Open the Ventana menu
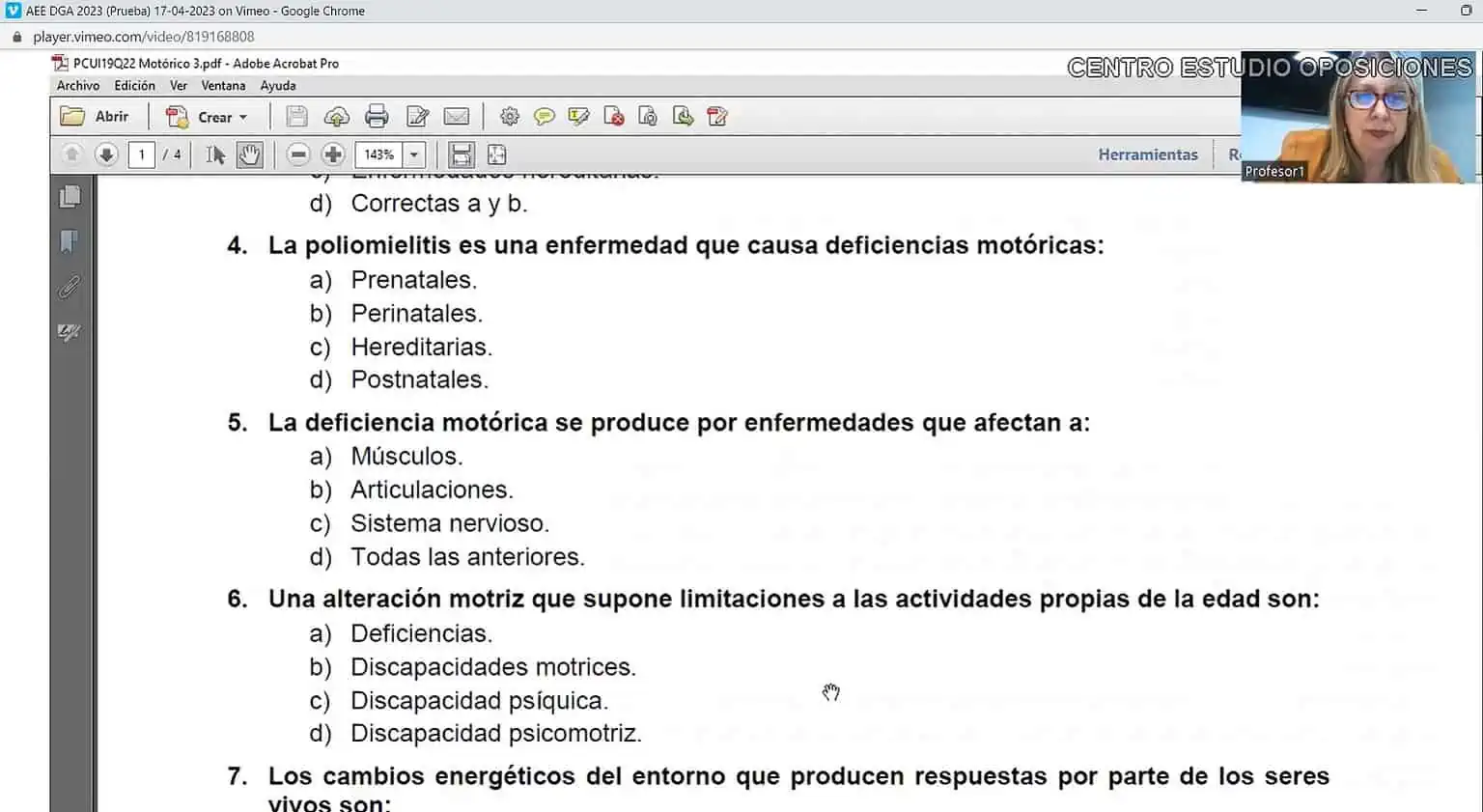The width and height of the screenshot is (1483, 812). [x=223, y=86]
